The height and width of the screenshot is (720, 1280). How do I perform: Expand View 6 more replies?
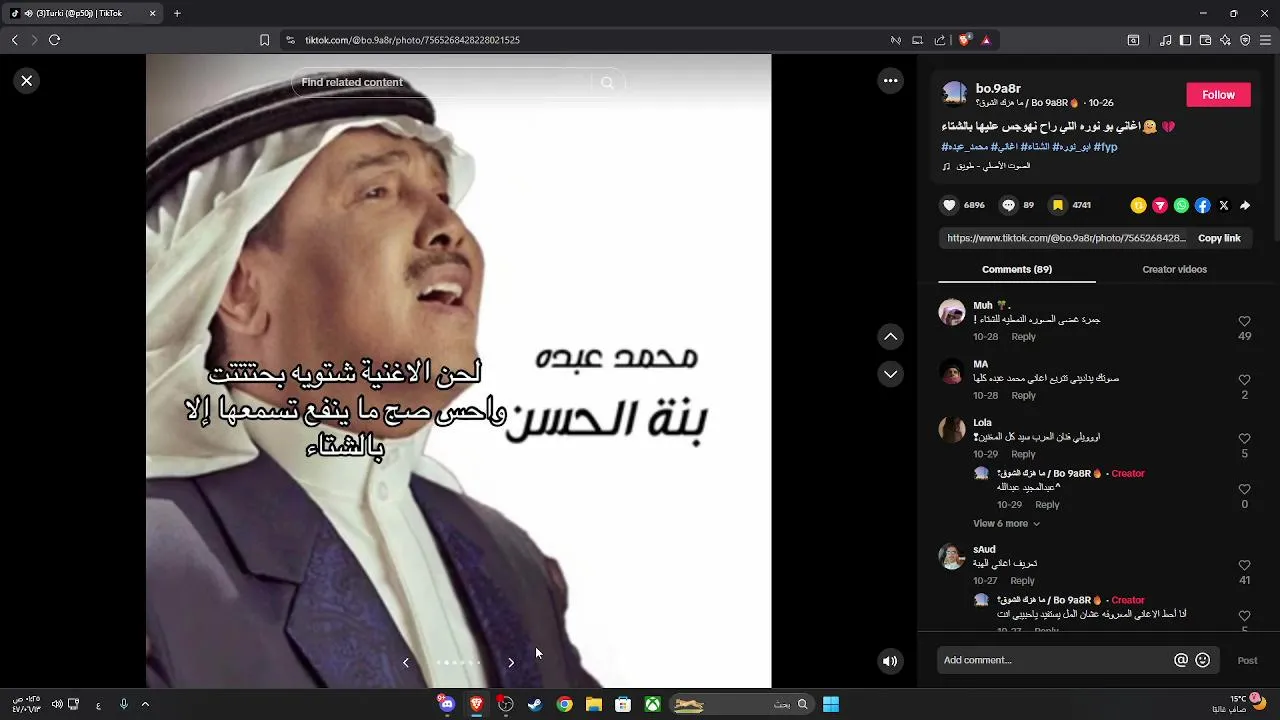[x=1006, y=524]
